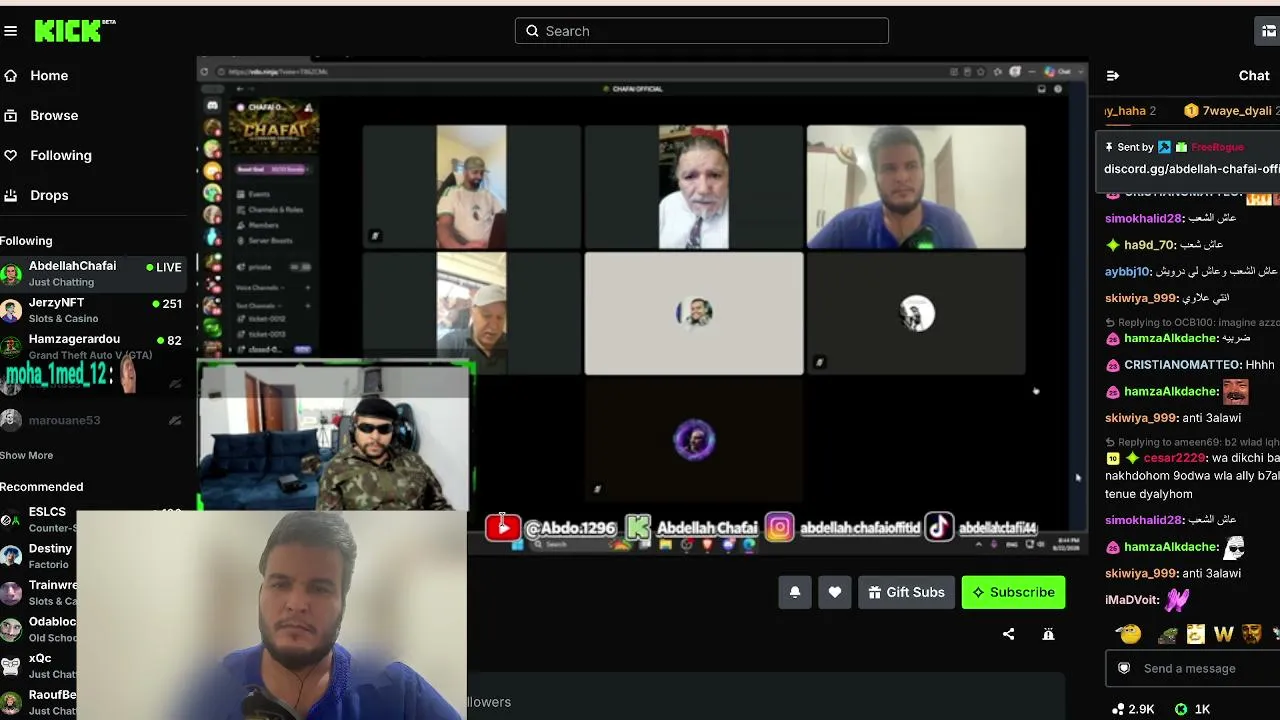Select the W emote in quick emotes
Viewport: 1280px width, 720px height.
pos(1223,634)
